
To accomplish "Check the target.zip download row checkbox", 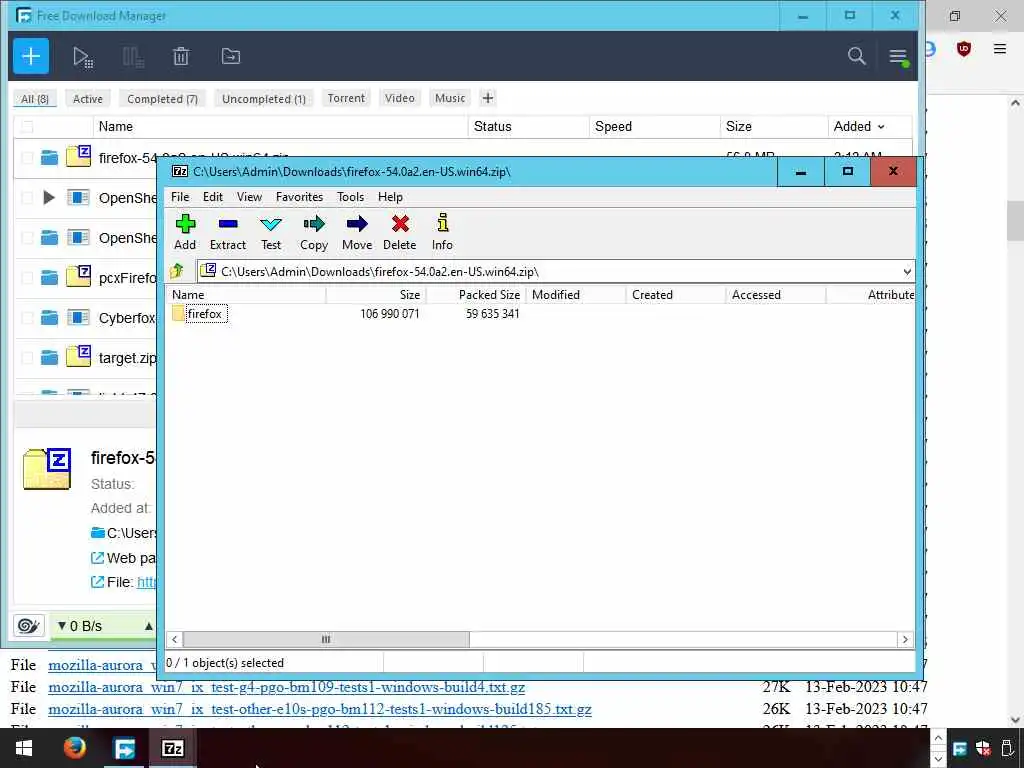I will pos(27,358).
